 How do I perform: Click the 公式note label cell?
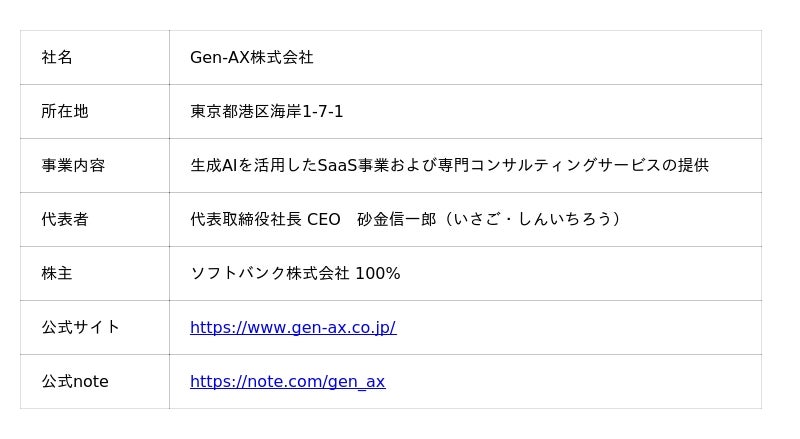point(75,382)
